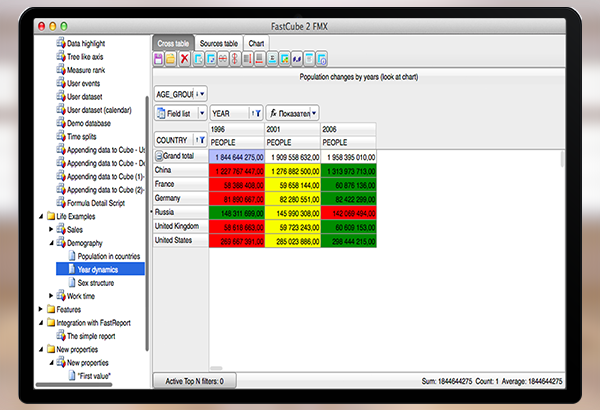Click the Data highlight example icon

tap(59, 44)
